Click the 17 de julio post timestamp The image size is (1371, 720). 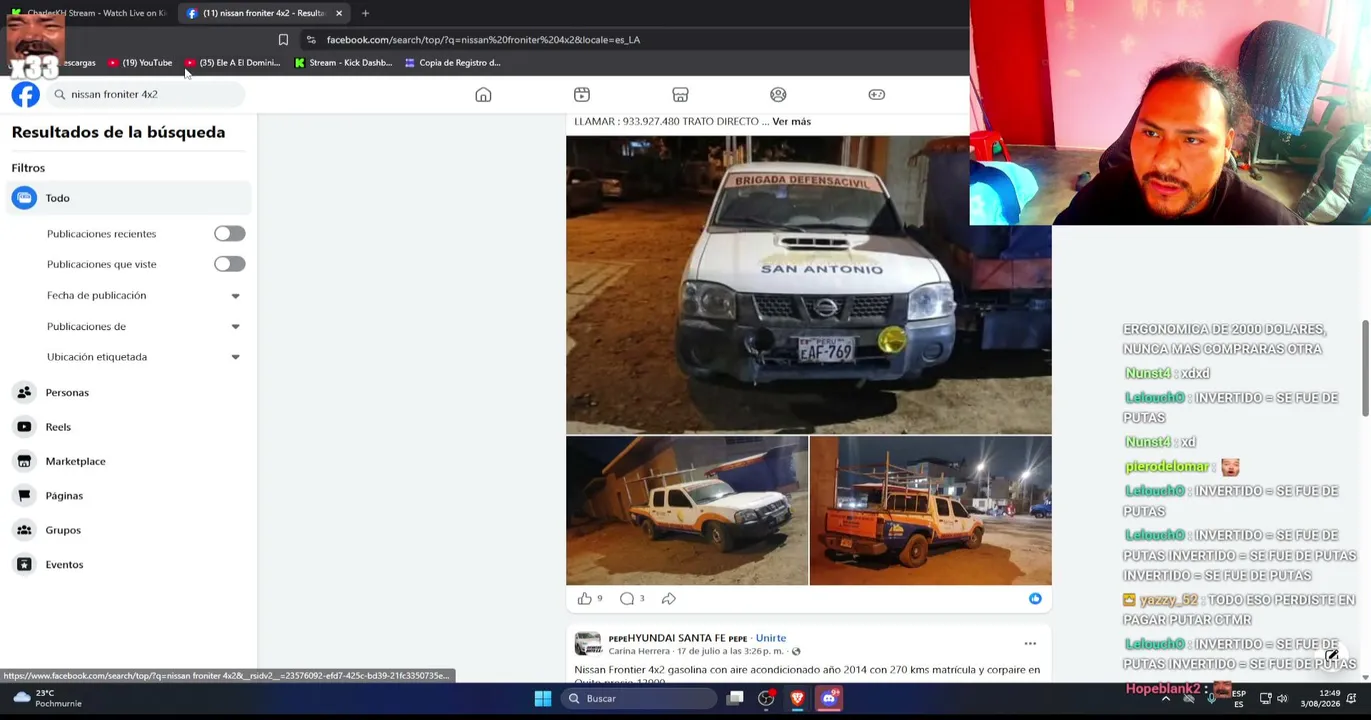click(x=730, y=651)
